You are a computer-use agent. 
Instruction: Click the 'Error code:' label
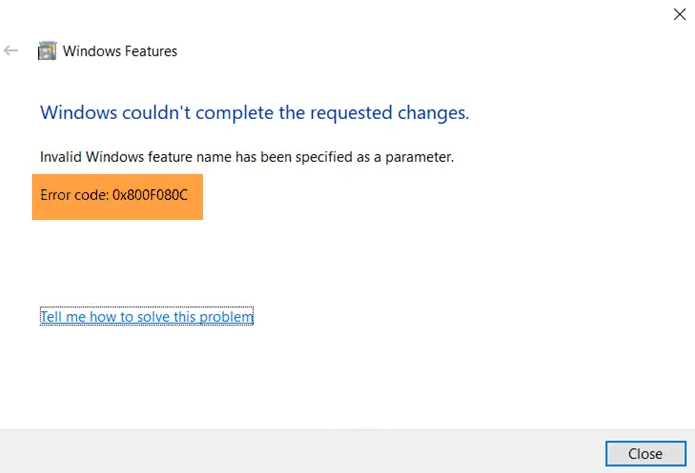pyautogui.click(x=74, y=193)
